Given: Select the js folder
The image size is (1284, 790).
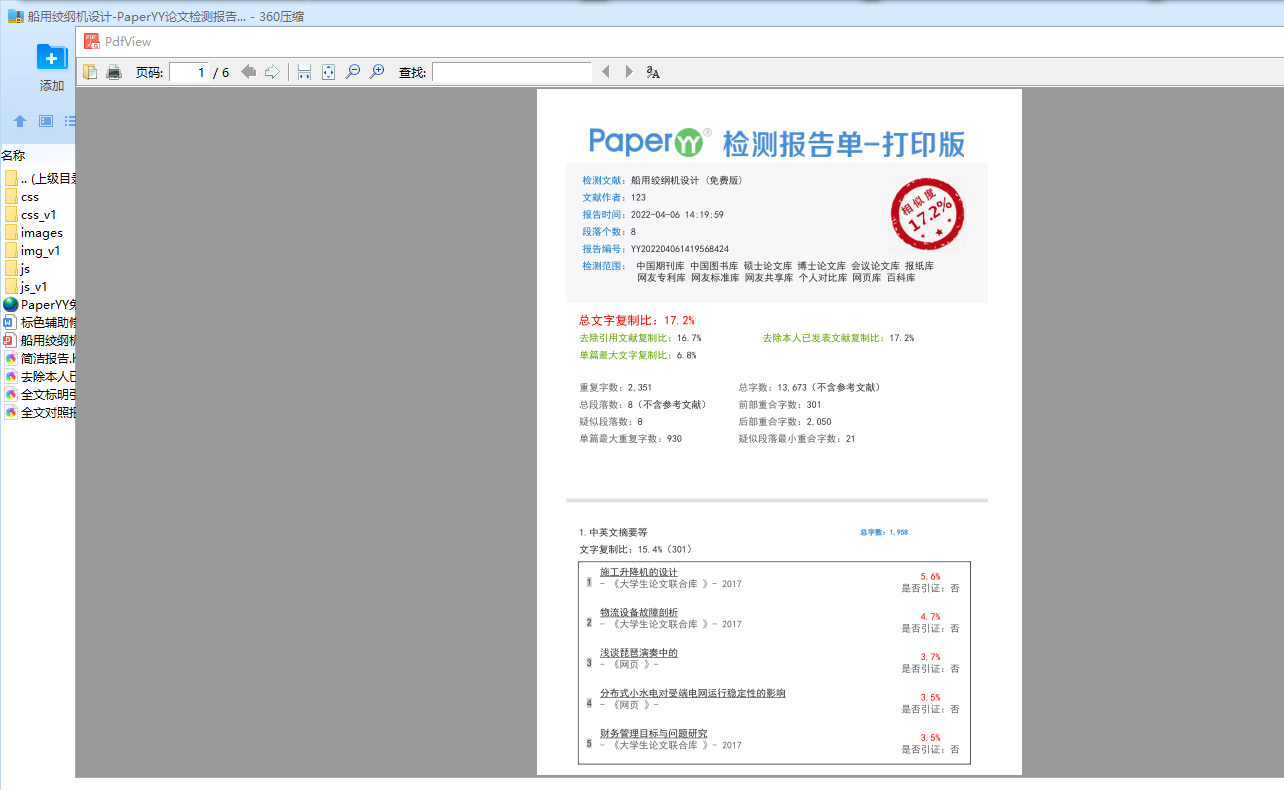Looking at the screenshot, I should [17, 269].
